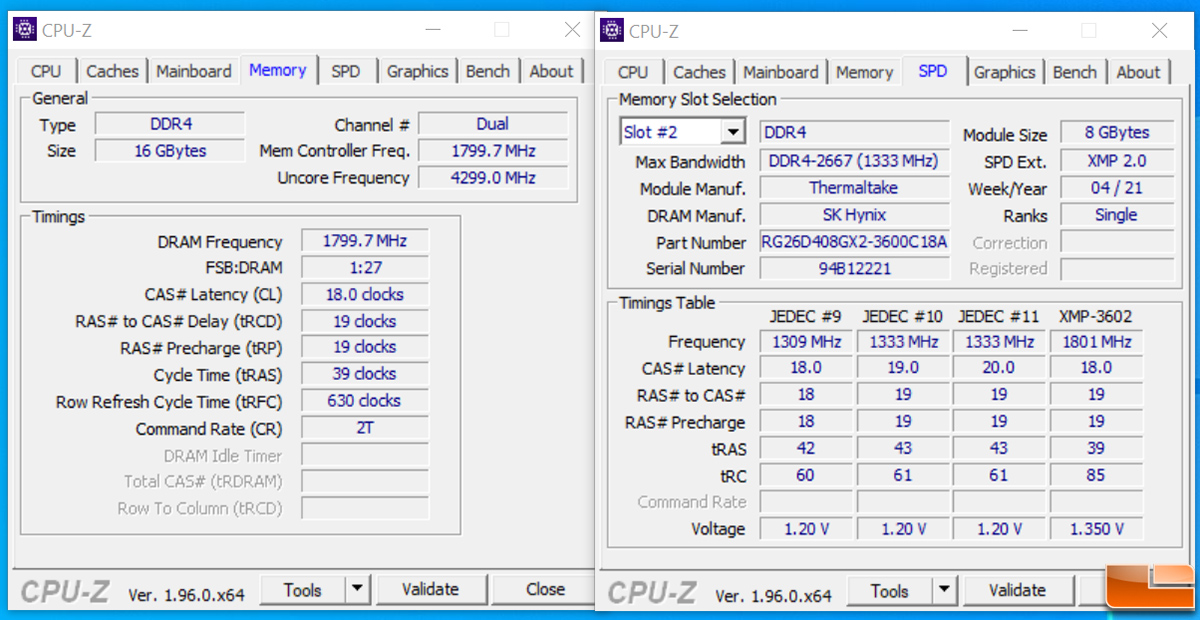Expand the Tools dropdown arrow in left window

(x=357, y=590)
